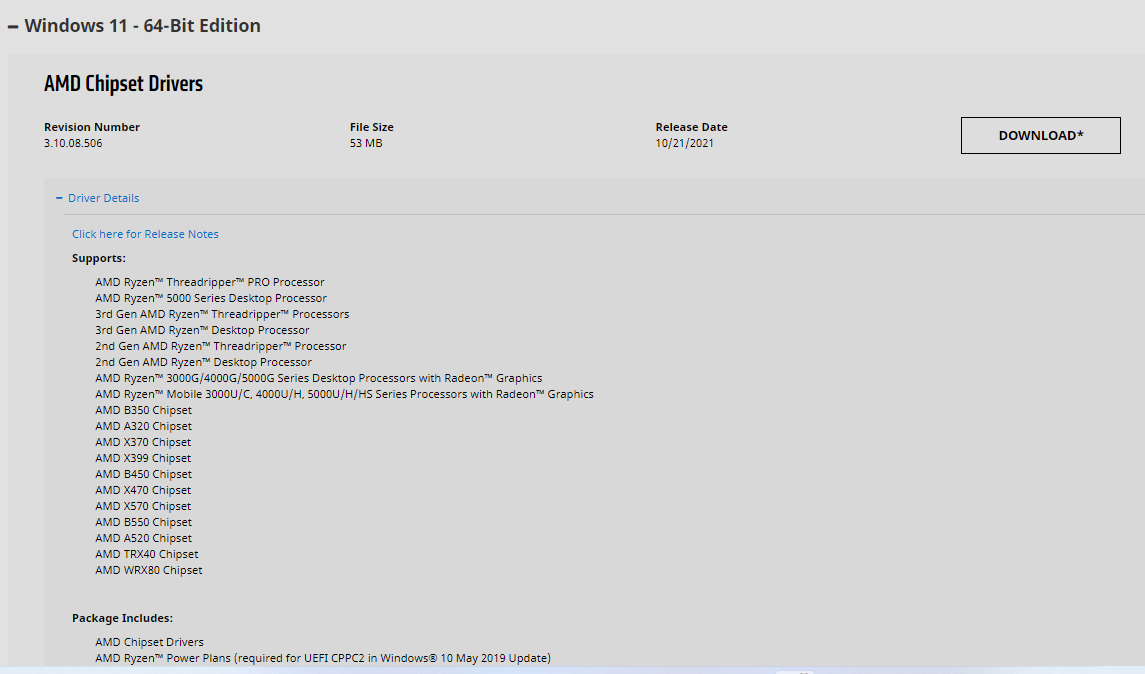Click the AMD WRX80 Chipset entry
This screenshot has height=674, width=1145.
coord(149,570)
